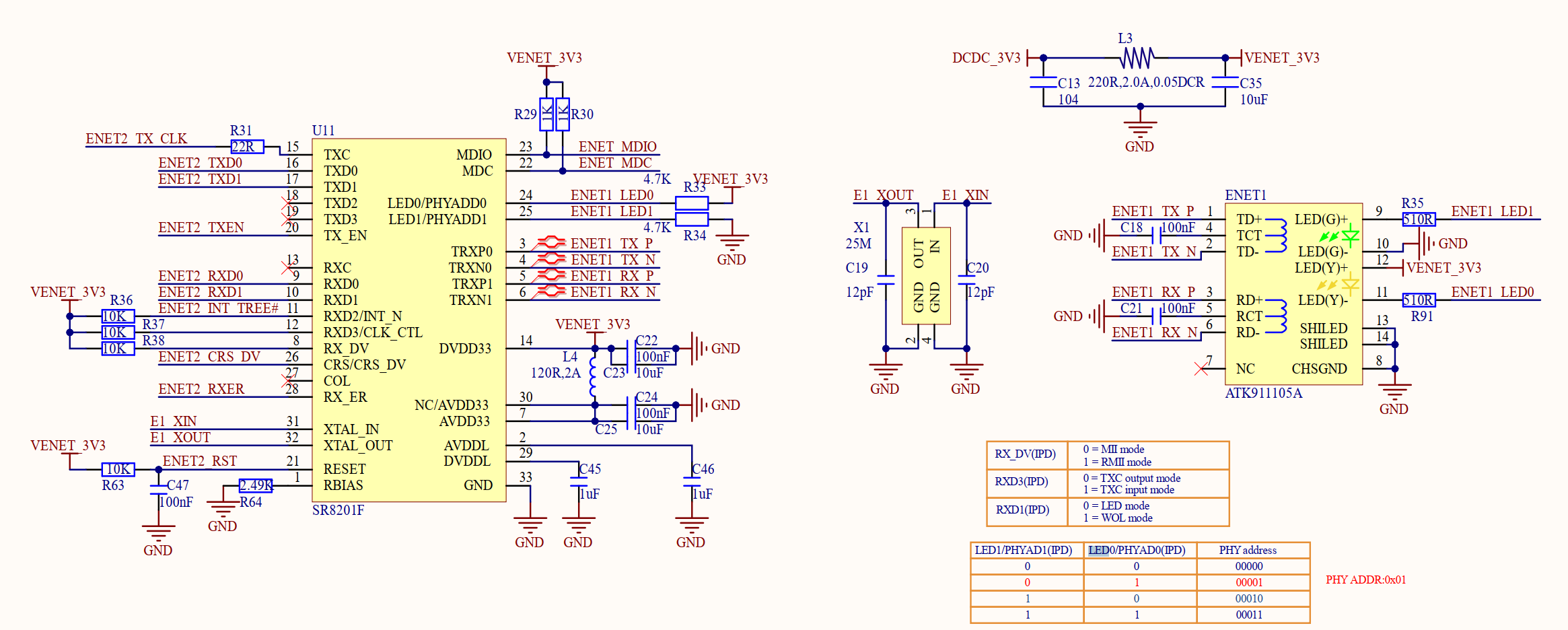Select the yellow LED symbol in ENET1
Screen dimensions: 1568x630
[1349, 283]
